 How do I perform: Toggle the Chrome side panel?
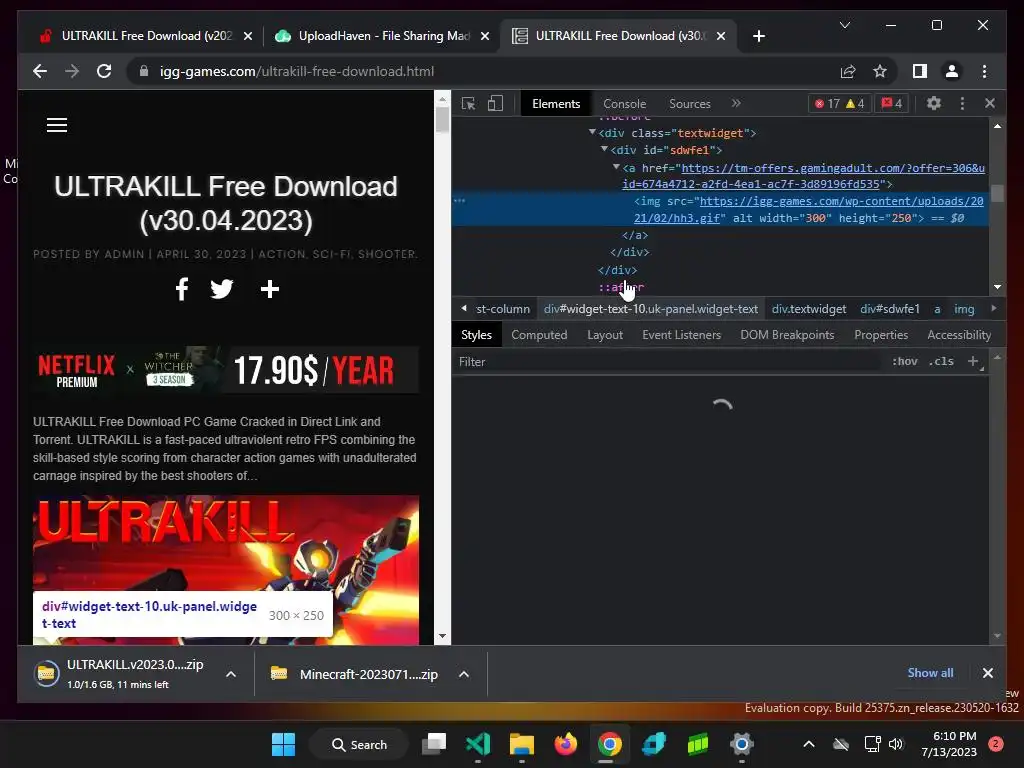click(920, 71)
